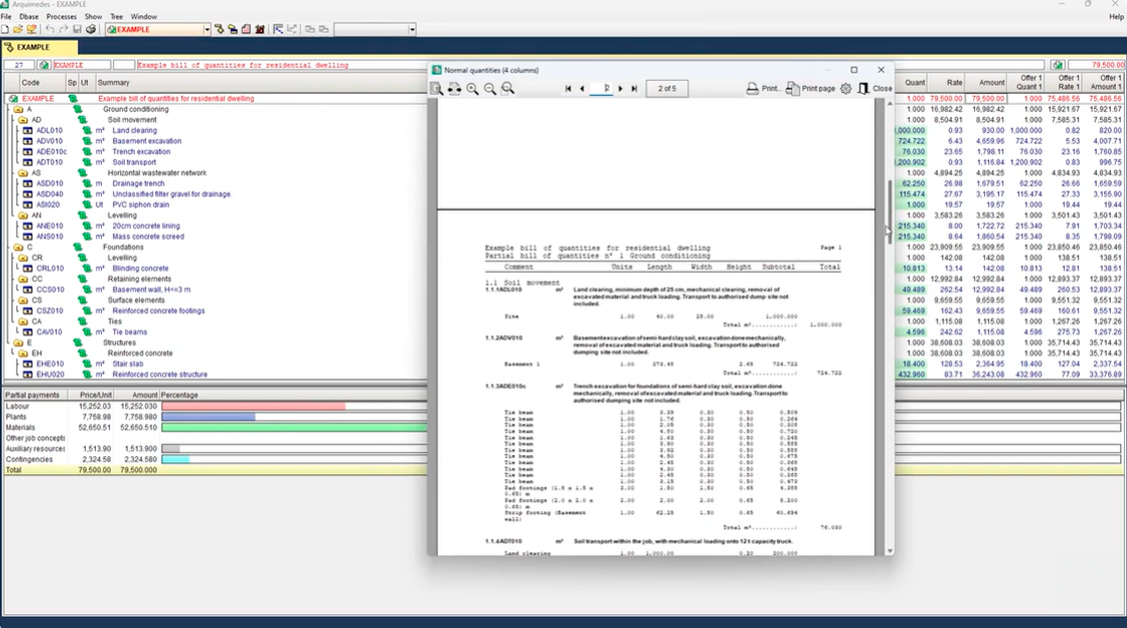Open the empty combo box dropdown in toolbar

pos(411,30)
